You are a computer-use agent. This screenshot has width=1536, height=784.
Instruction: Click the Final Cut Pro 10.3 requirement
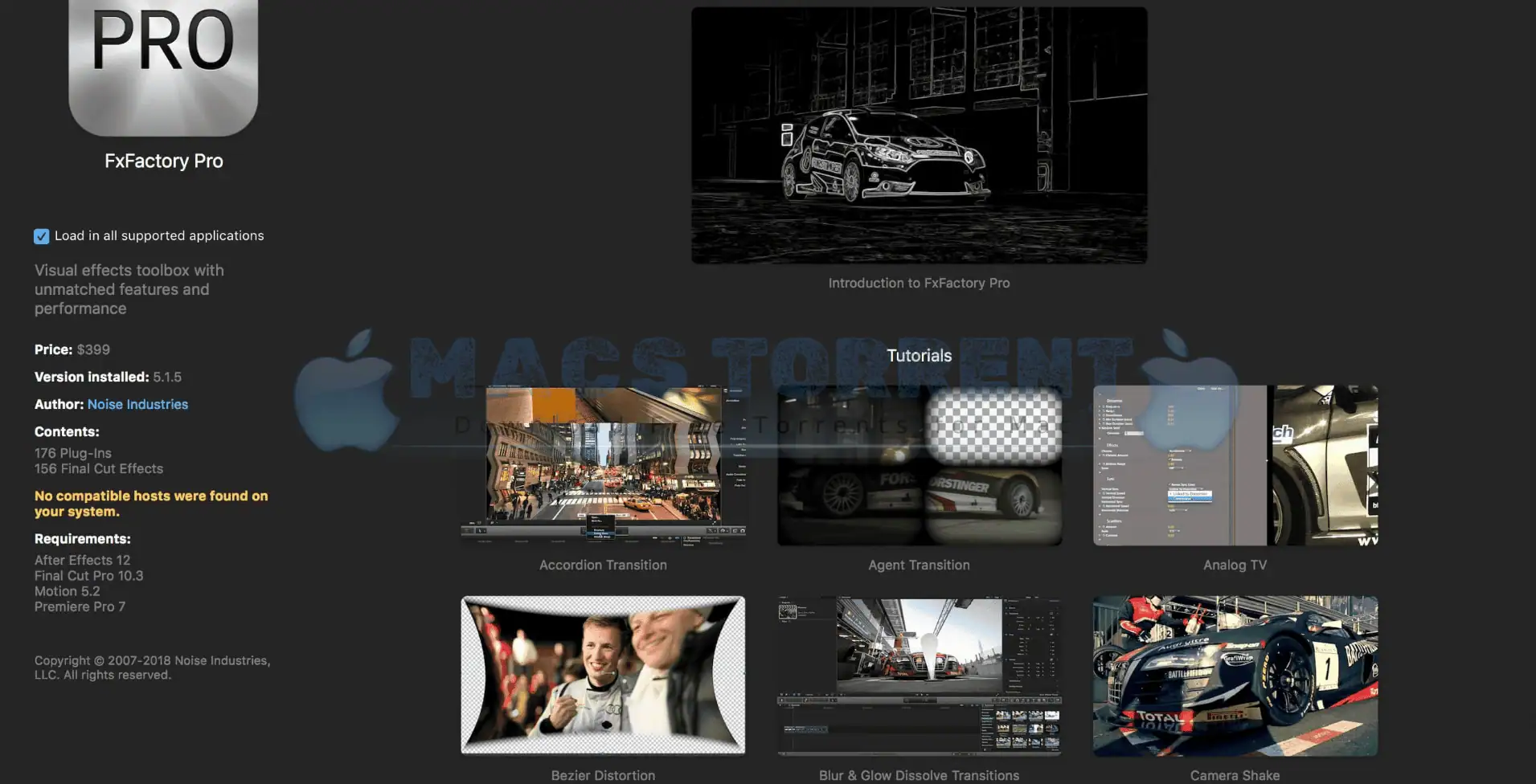coord(88,575)
